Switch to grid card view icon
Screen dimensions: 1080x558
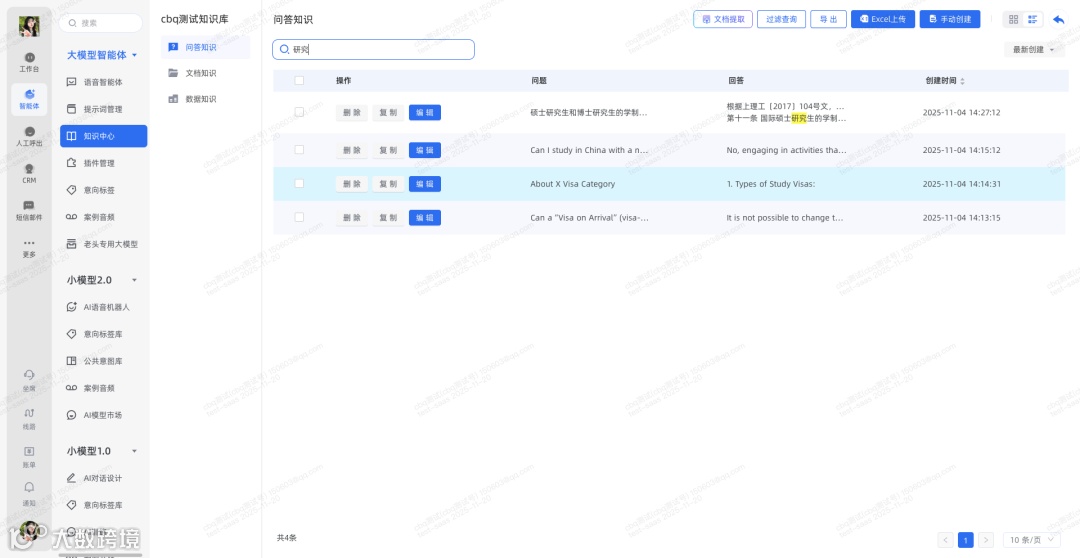coord(1013,19)
